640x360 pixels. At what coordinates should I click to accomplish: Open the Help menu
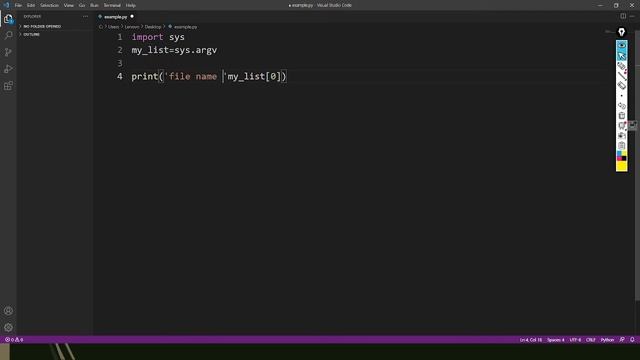coord(131,5)
